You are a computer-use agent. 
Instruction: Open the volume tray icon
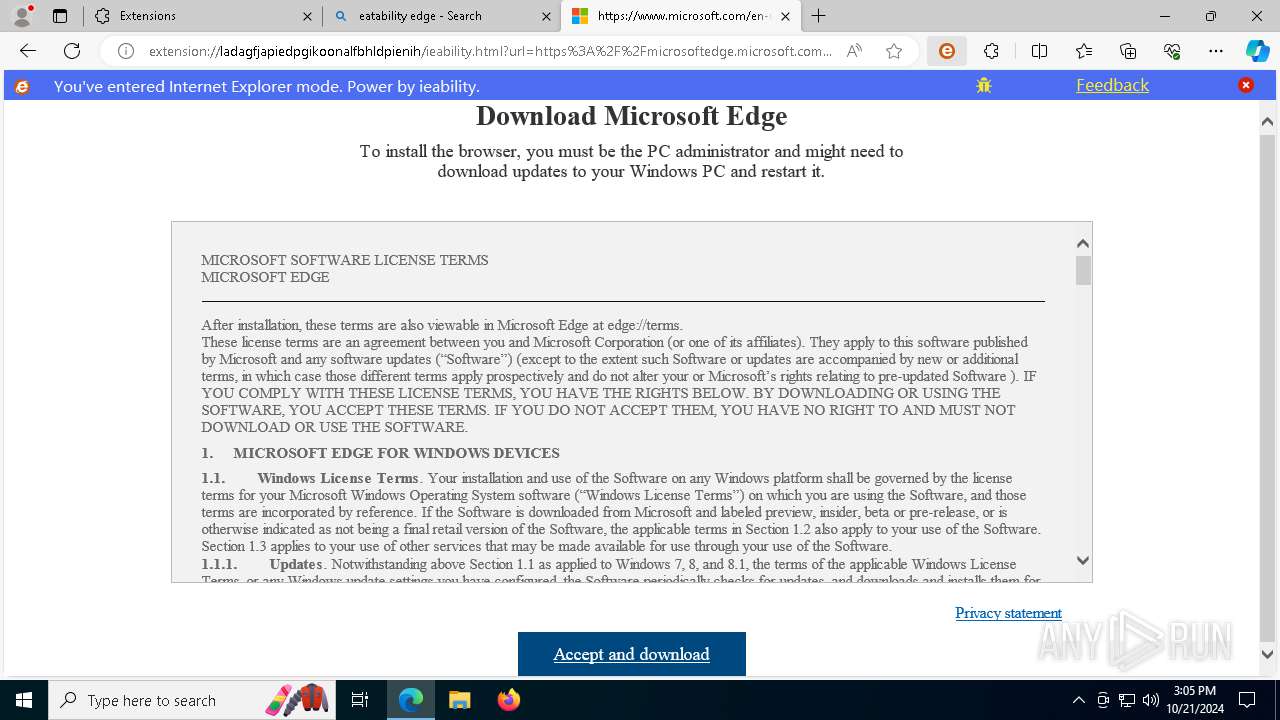pos(1150,700)
